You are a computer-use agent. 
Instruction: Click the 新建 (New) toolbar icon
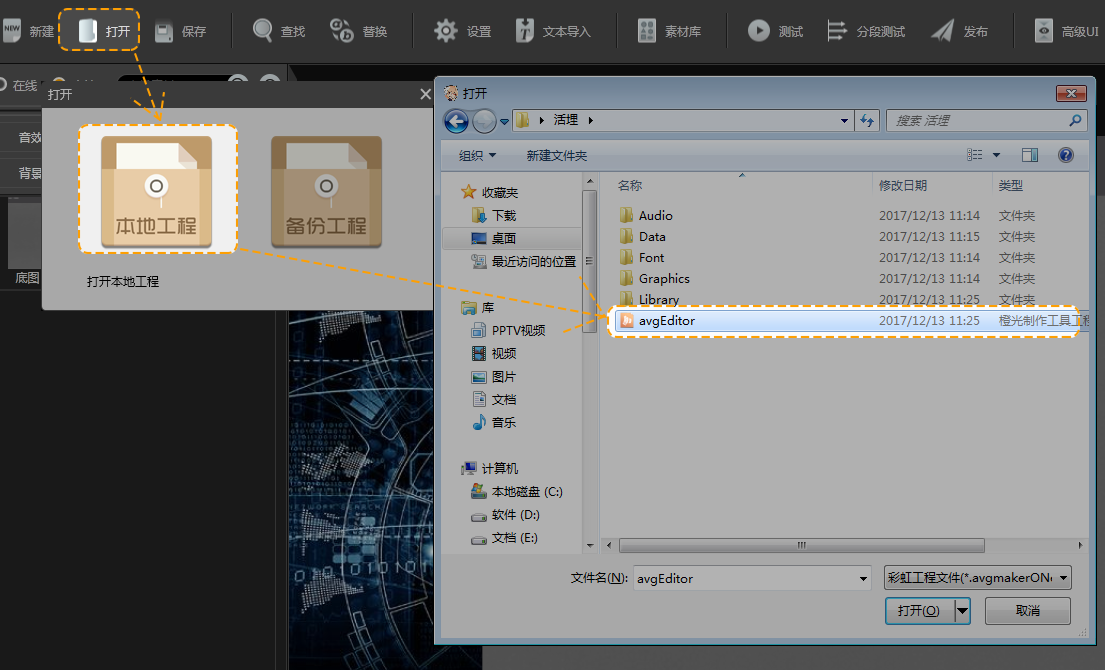point(12,31)
